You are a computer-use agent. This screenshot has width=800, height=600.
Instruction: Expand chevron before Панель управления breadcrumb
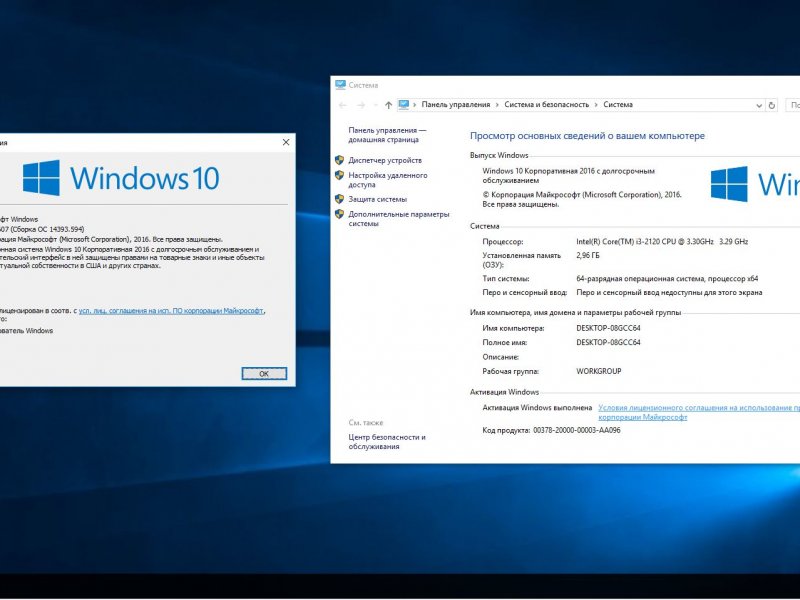pos(415,105)
